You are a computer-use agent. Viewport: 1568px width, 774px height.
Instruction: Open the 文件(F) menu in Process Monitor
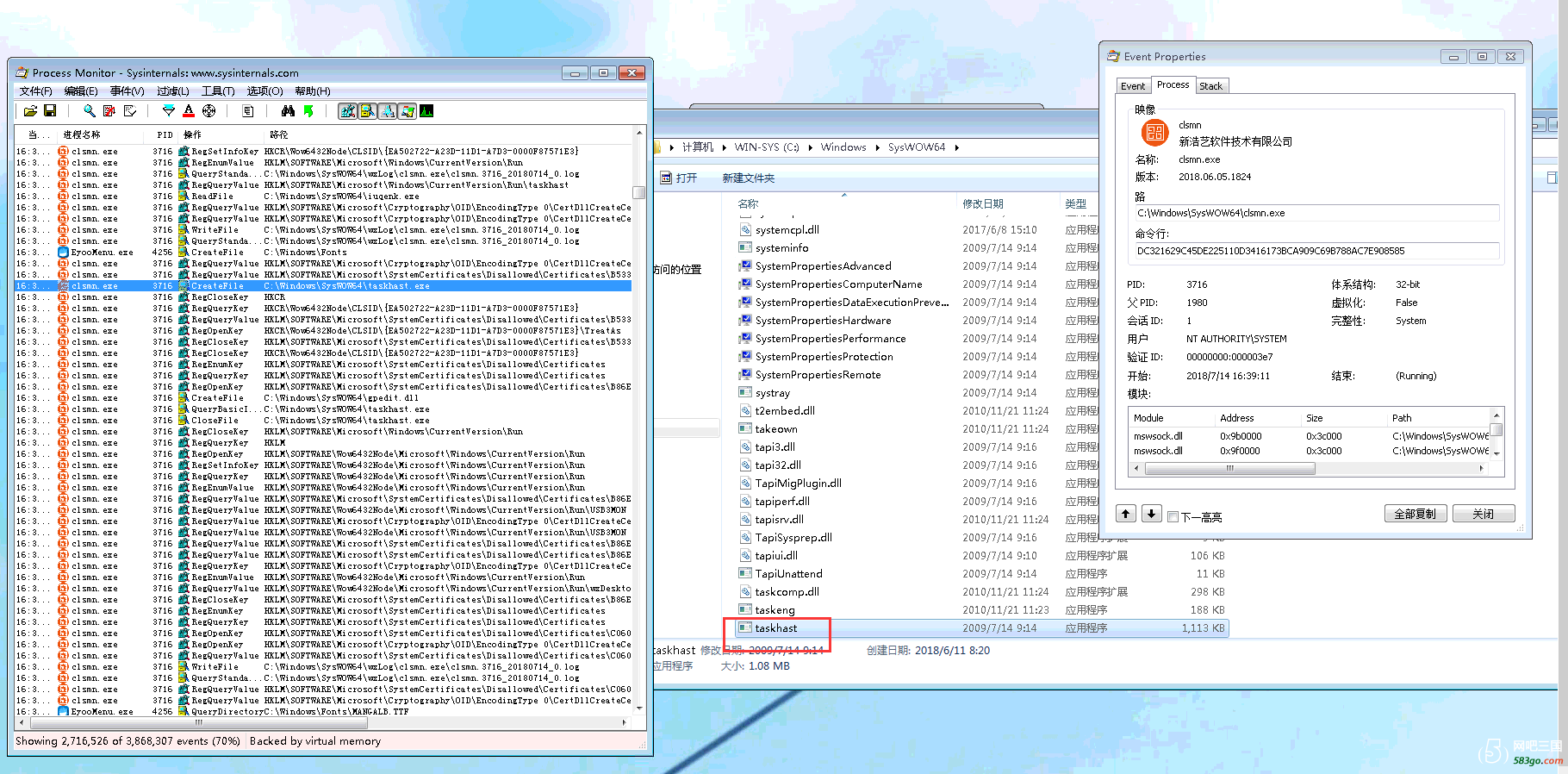click(x=35, y=91)
